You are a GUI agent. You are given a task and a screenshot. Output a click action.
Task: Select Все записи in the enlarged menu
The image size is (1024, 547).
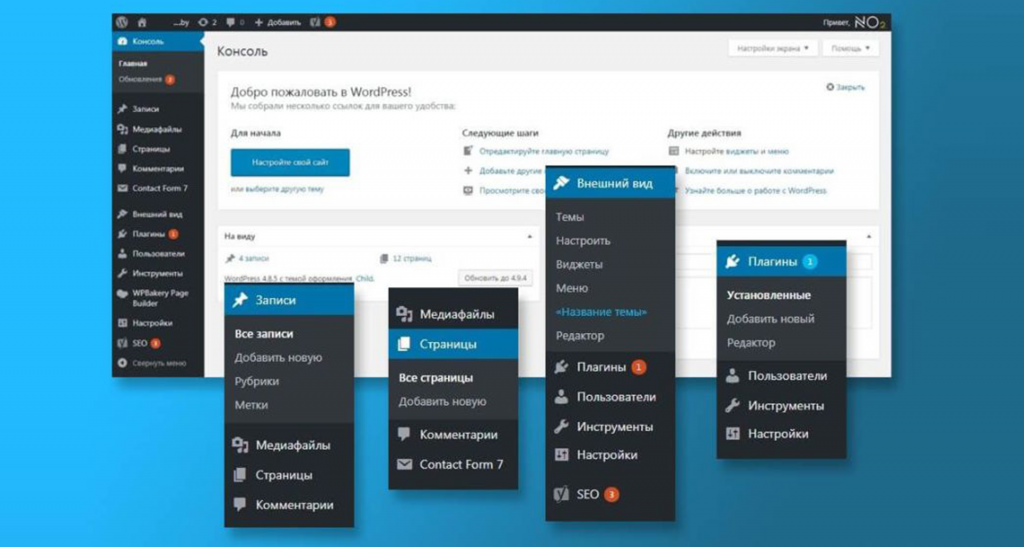click(264, 334)
